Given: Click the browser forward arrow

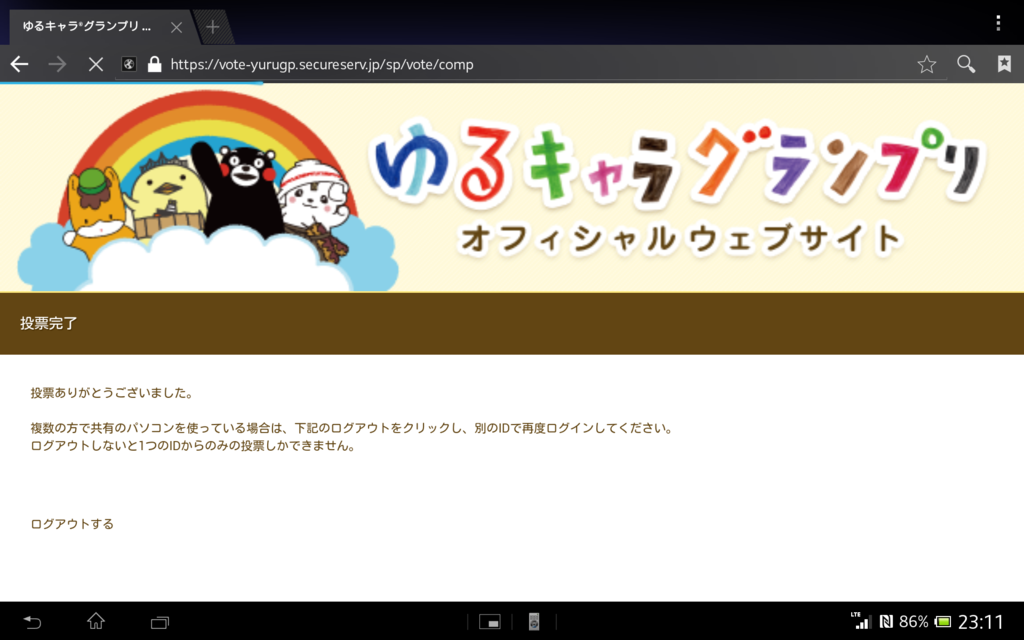Looking at the screenshot, I should pyautogui.click(x=57, y=64).
